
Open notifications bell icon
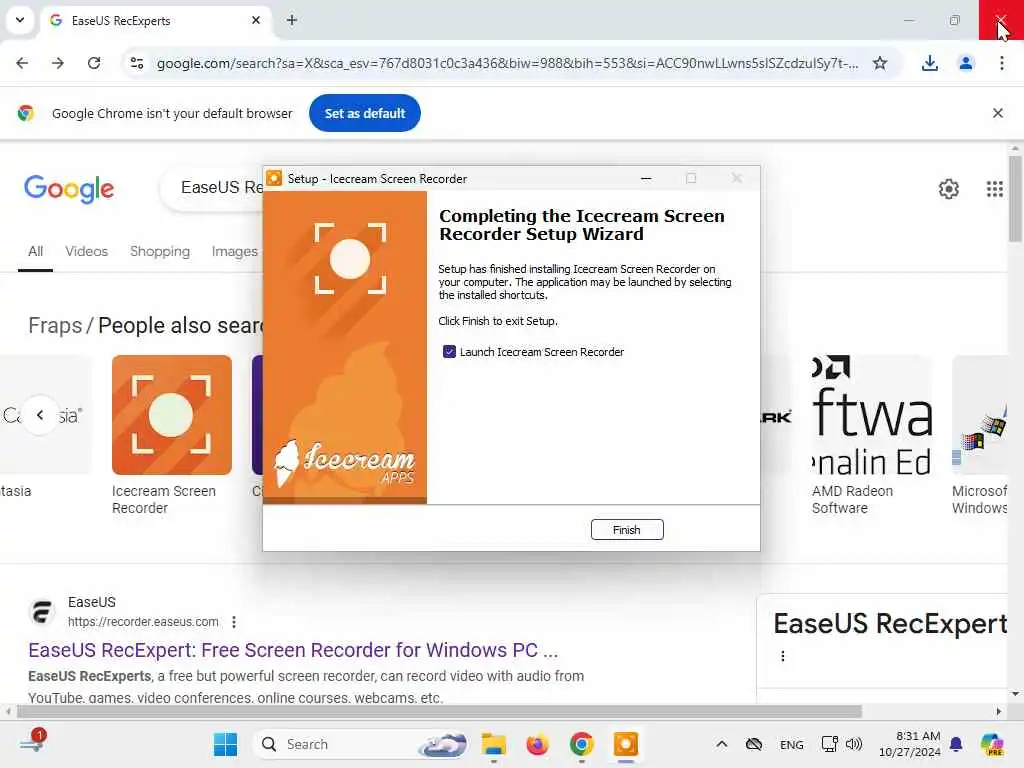956,744
